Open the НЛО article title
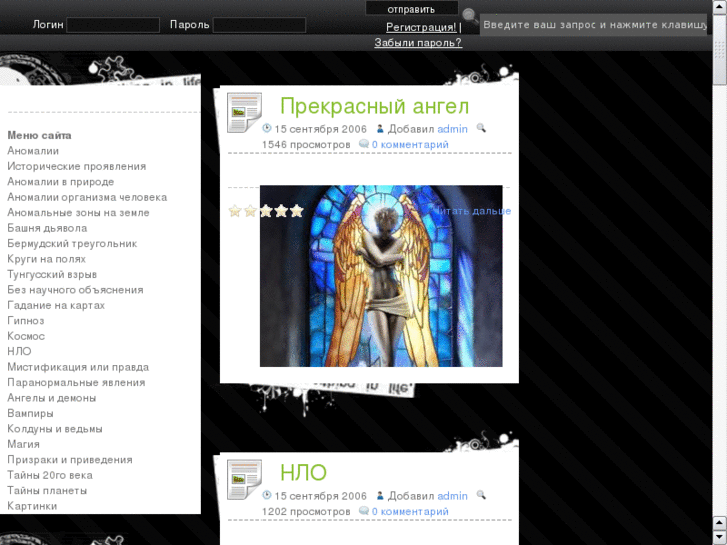This screenshot has height=545, width=727. tap(303, 473)
